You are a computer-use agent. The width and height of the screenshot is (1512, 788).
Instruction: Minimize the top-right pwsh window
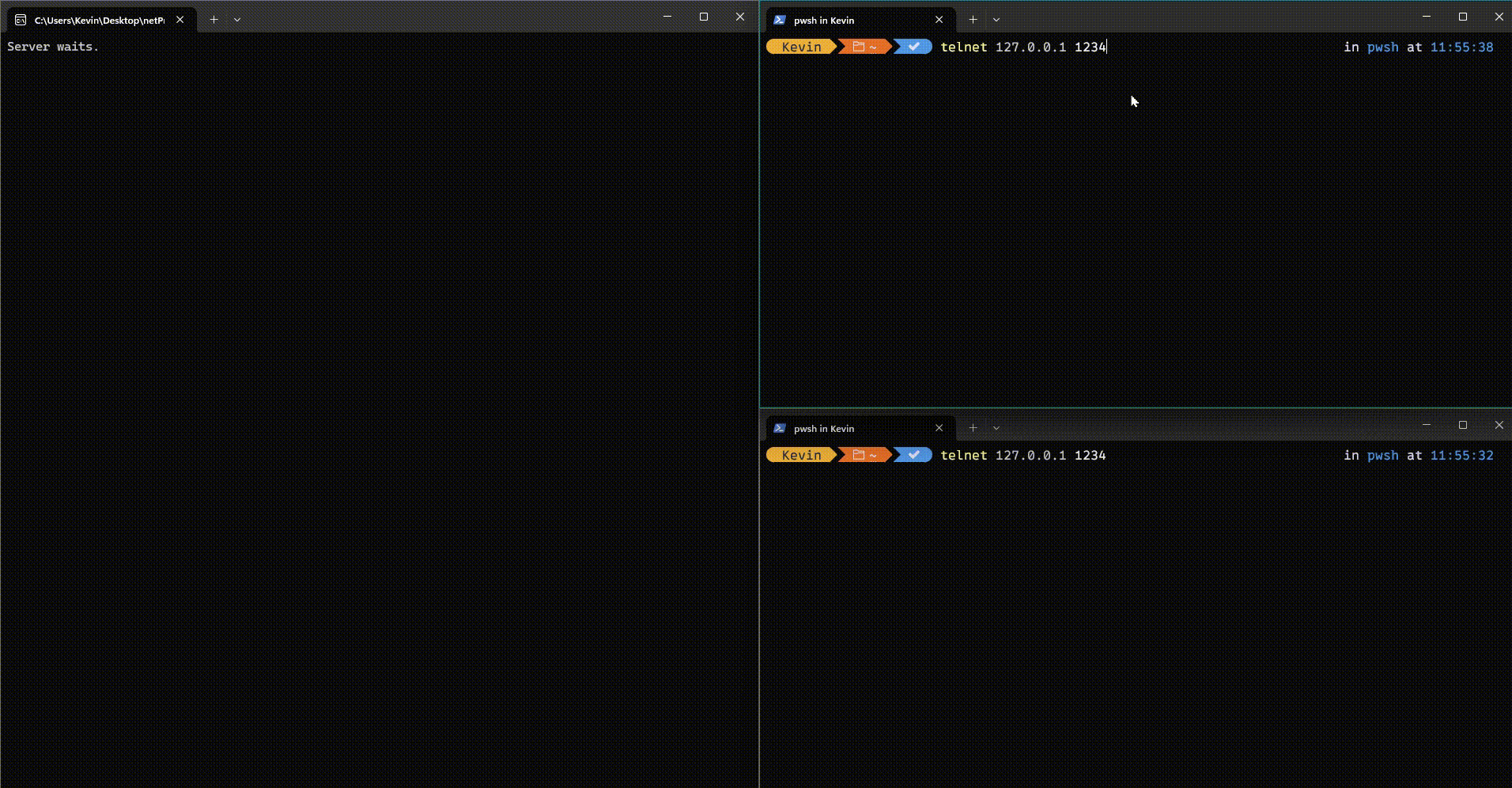point(1427,17)
